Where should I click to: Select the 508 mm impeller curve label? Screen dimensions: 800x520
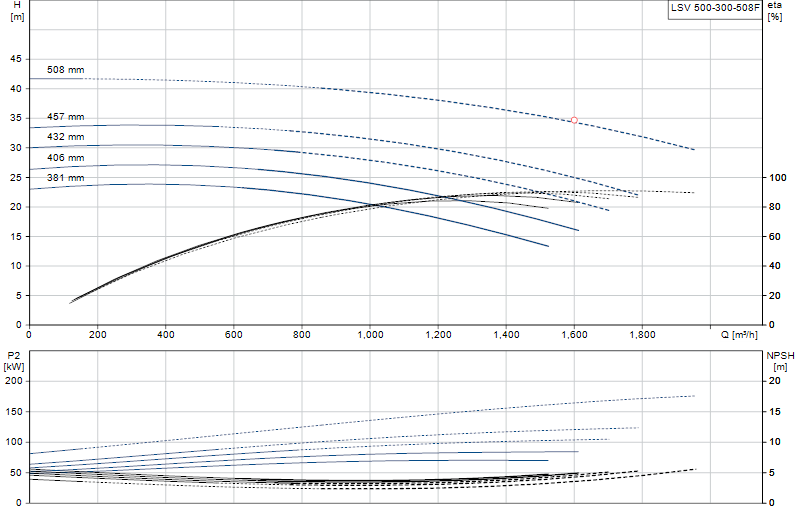[x=65, y=70]
